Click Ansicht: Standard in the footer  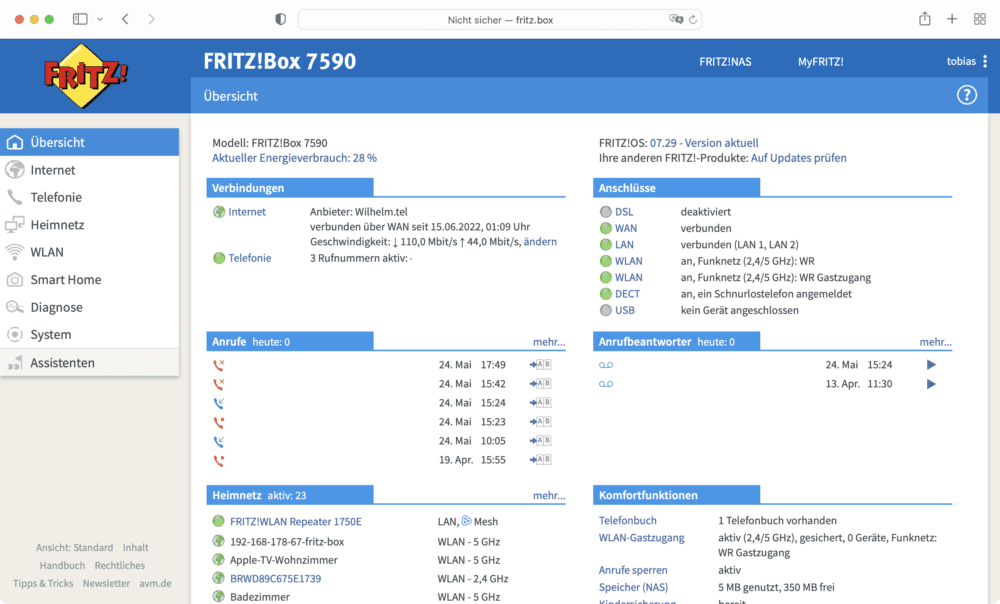[74, 548]
